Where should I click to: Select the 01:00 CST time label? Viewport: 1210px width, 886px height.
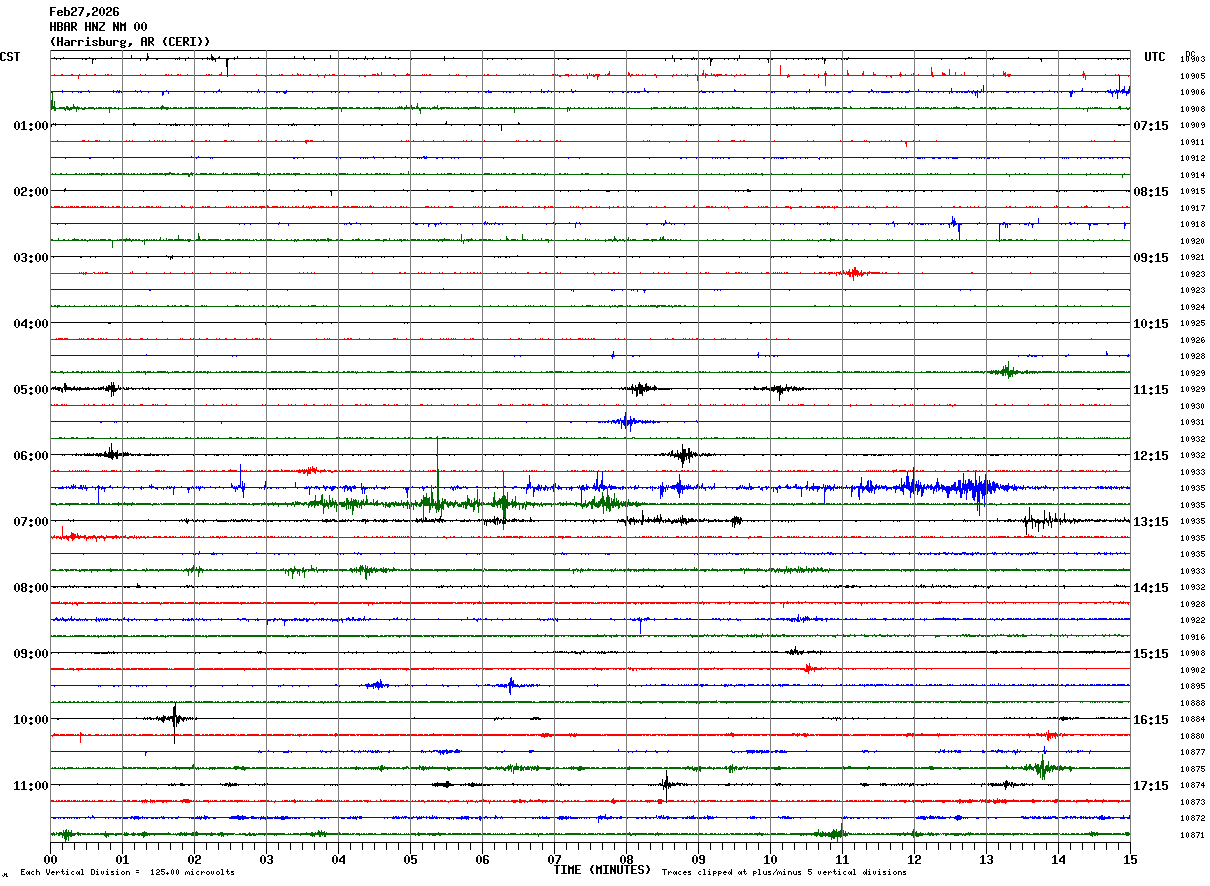[x=30, y=126]
